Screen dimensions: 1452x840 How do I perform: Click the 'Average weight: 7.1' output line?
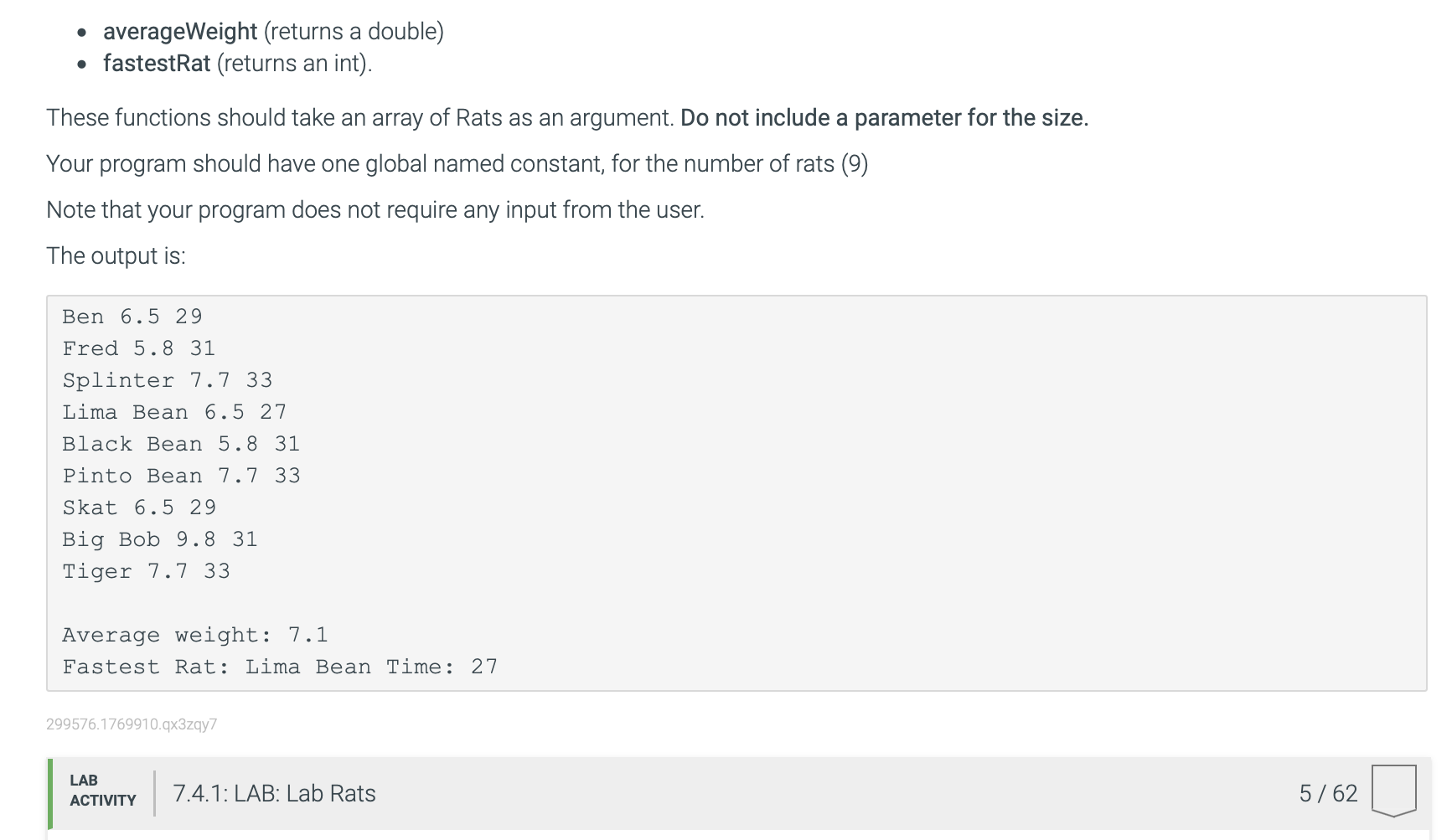coord(195,635)
